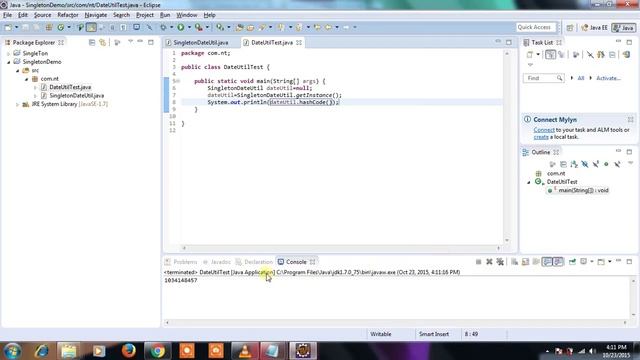Collapse the SingletonDemo project node
Image resolution: width=640 pixels, height=360 pixels.
point(8,62)
